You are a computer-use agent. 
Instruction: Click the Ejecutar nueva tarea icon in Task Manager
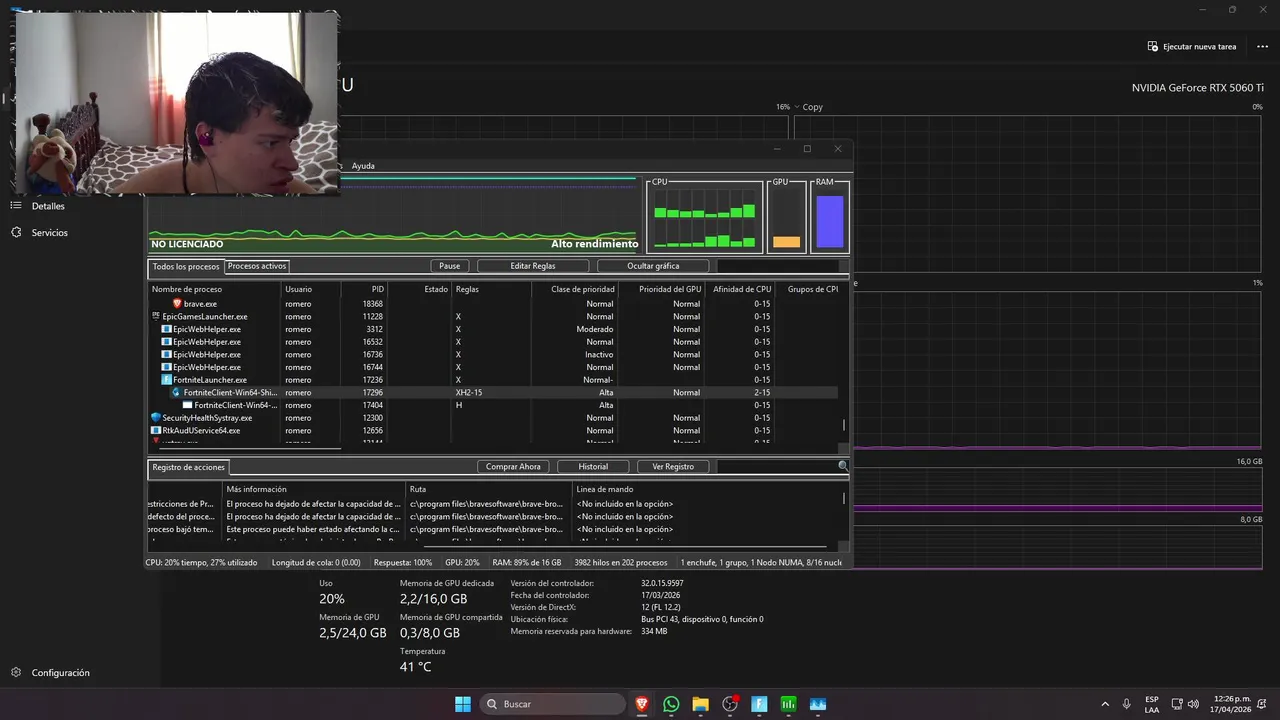coord(1153,46)
